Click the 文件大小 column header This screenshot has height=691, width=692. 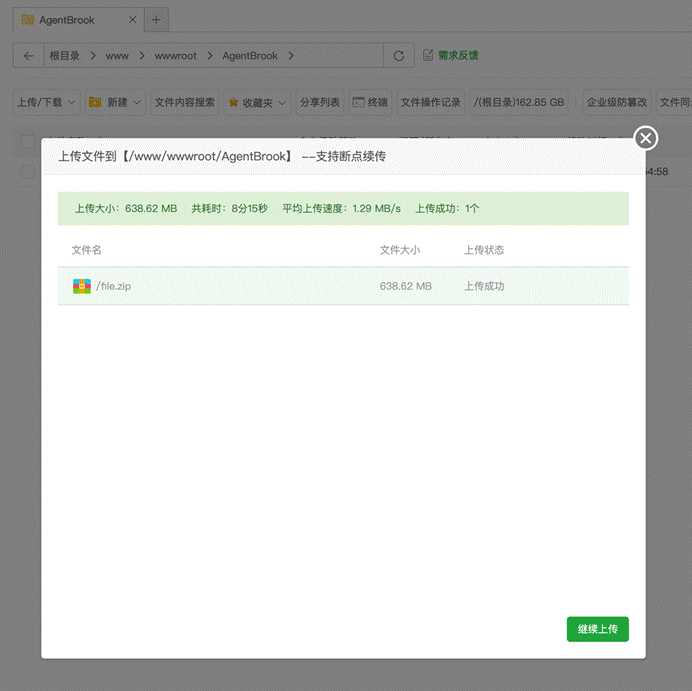[400, 250]
